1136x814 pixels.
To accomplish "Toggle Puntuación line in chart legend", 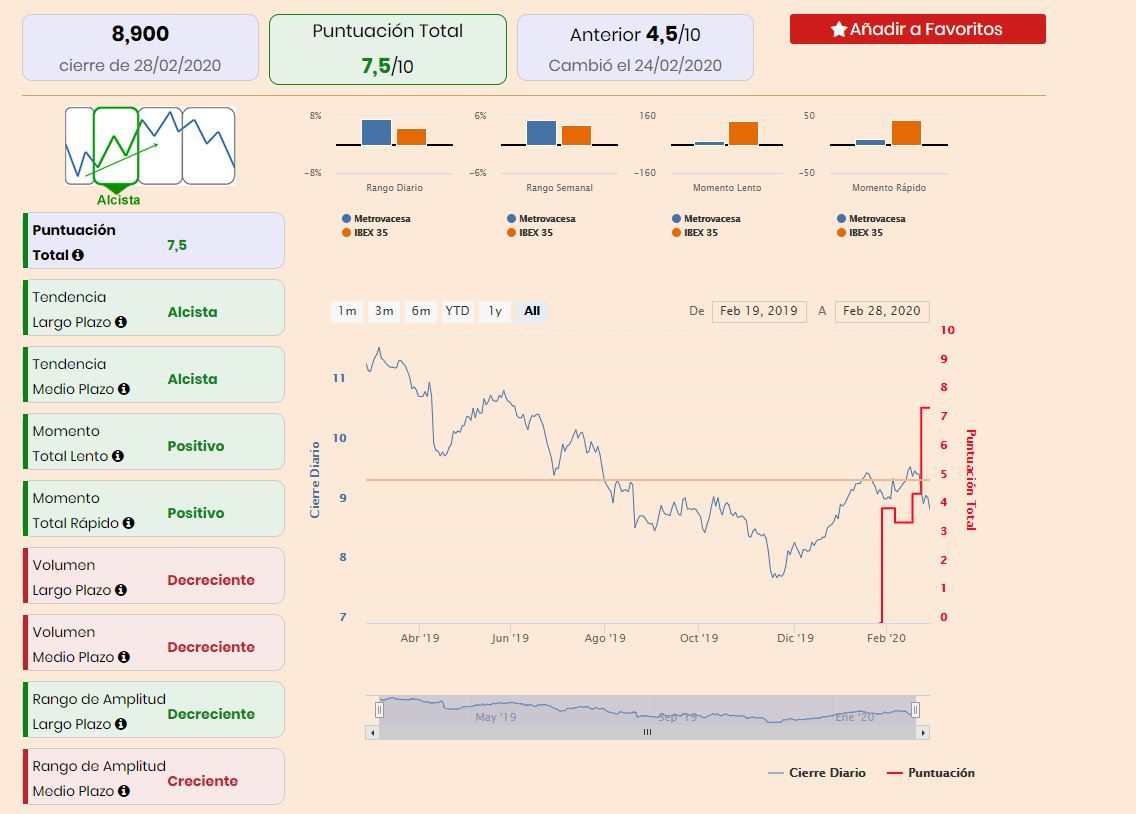I will [x=931, y=773].
